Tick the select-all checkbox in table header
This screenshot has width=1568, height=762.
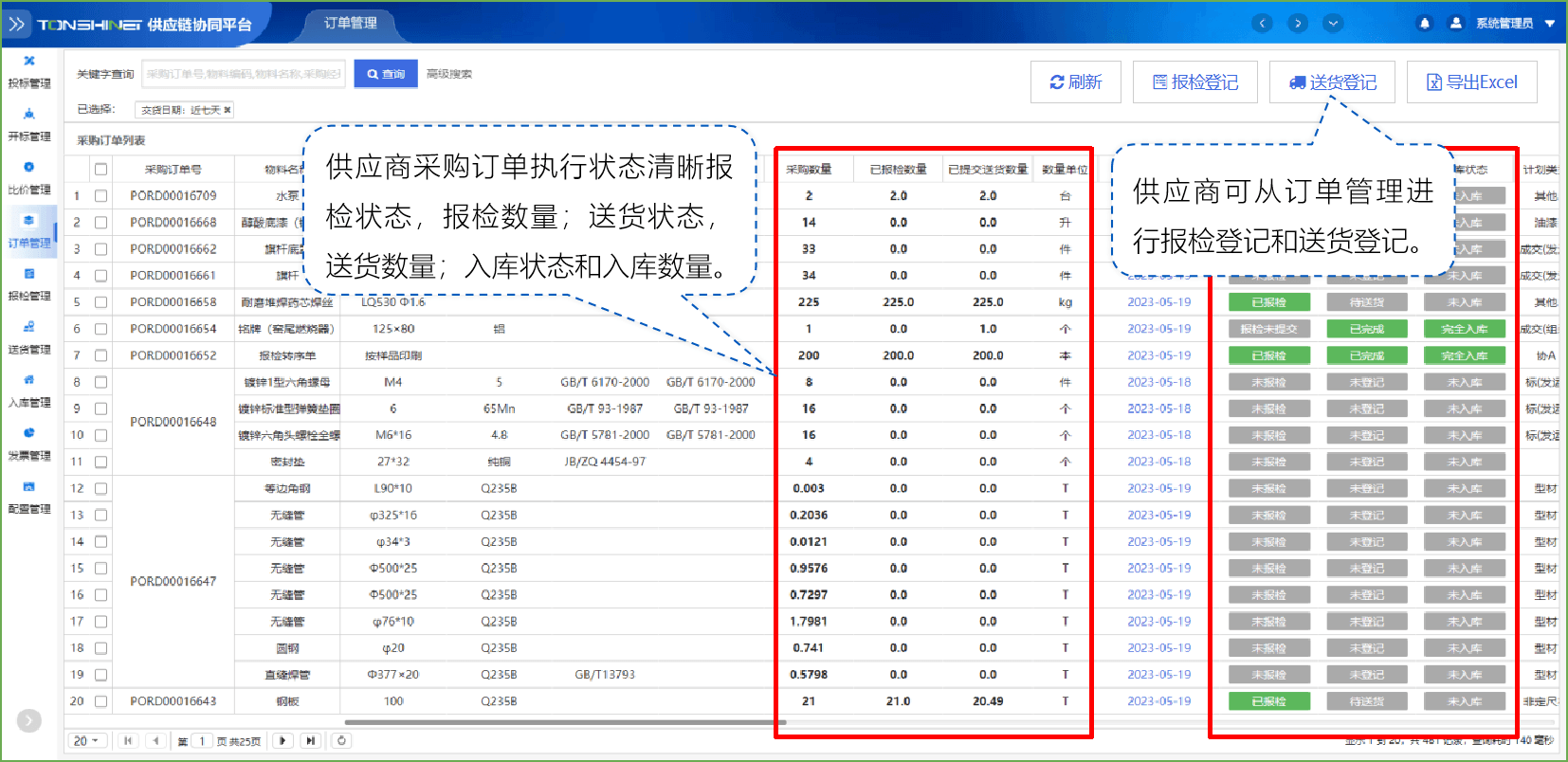[100, 170]
